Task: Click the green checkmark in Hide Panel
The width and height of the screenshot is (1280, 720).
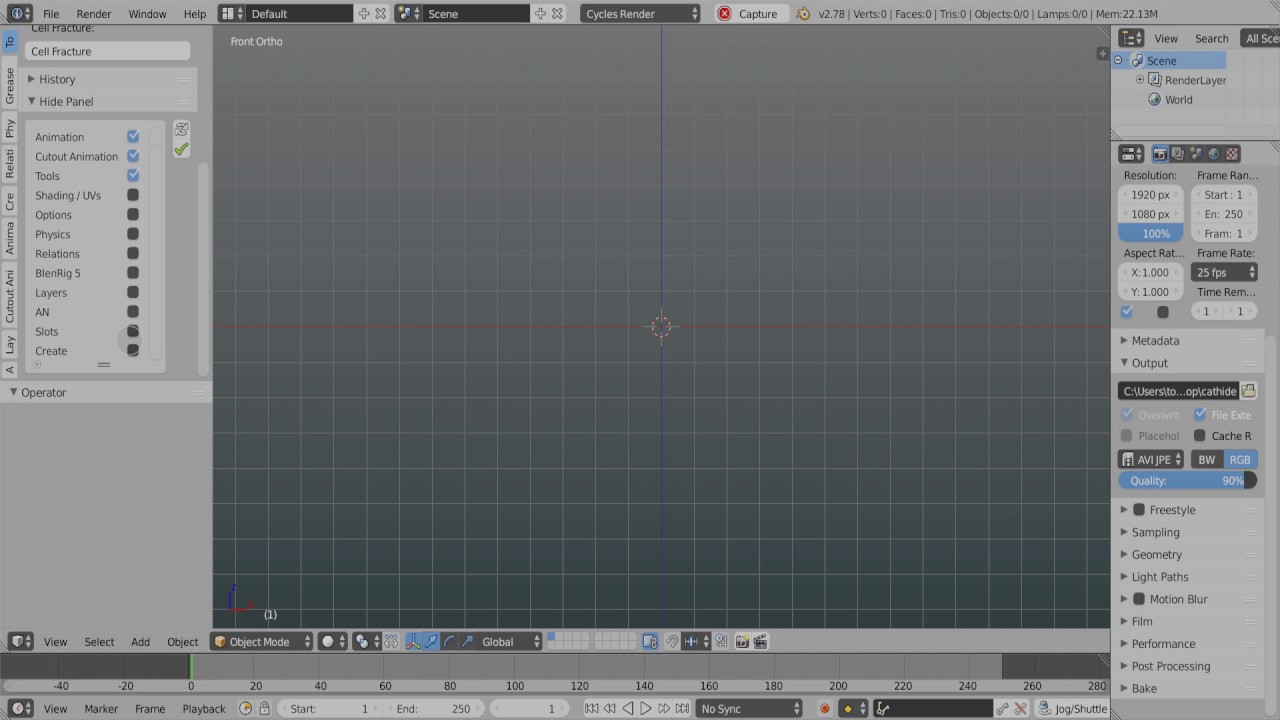Action: point(181,149)
